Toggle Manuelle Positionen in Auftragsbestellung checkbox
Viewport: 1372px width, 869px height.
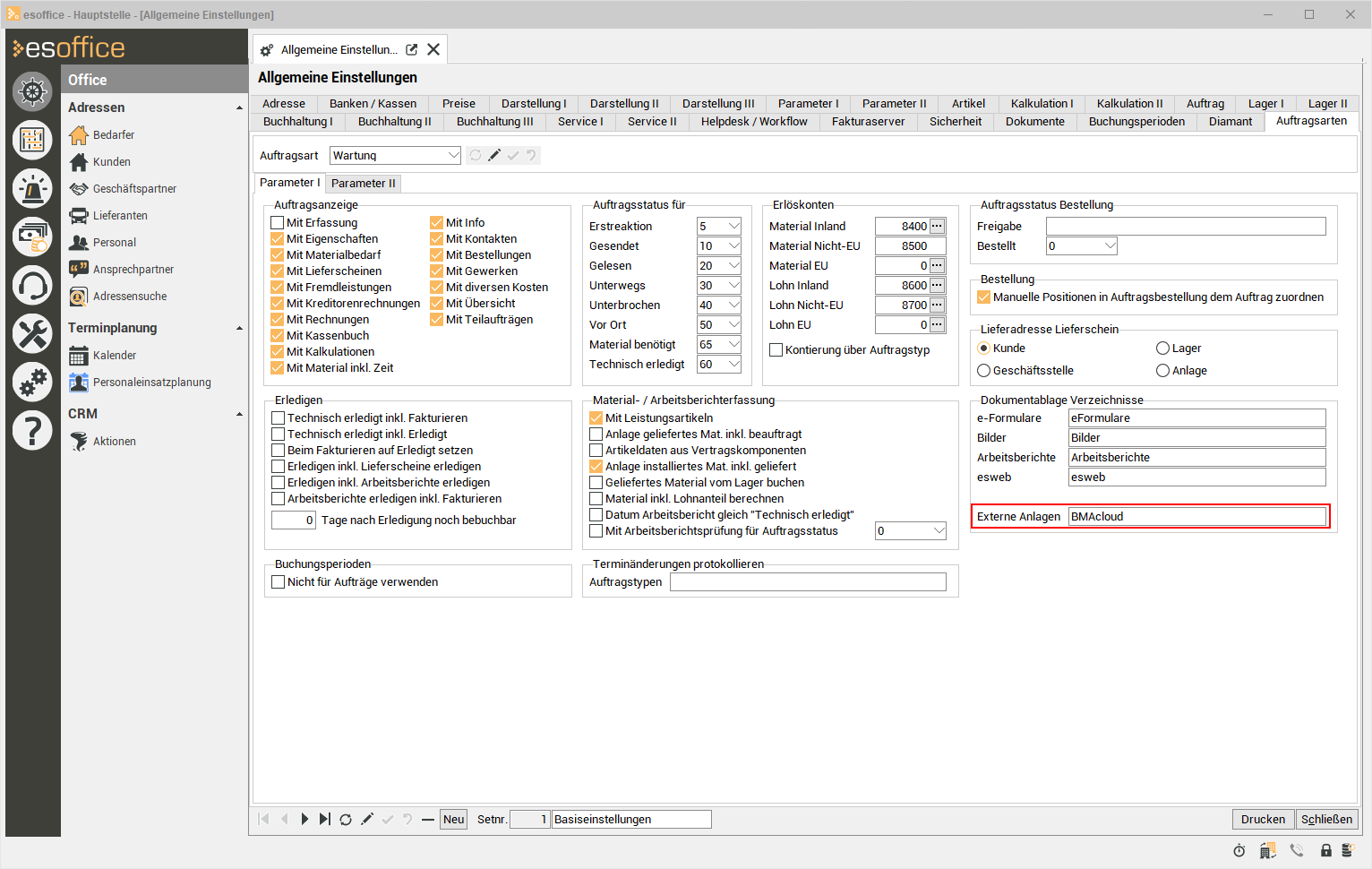pyautogui.click(x=984, y=297)
